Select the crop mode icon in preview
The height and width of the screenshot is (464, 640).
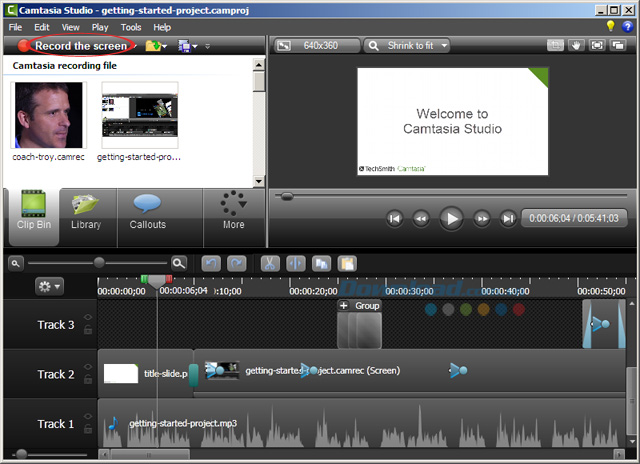(555, 45)
